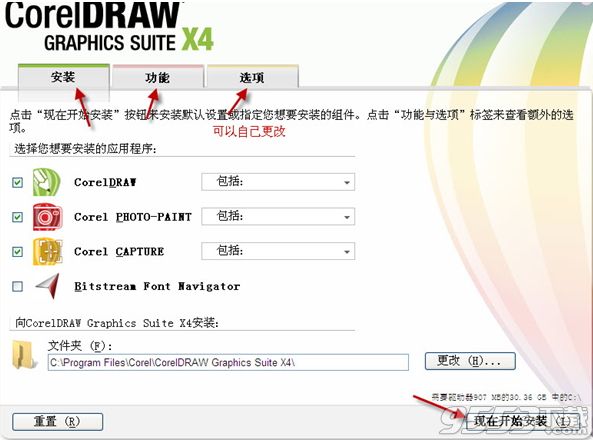Viewport: 593px width, 440px height.
Task: Click the yellow folder icon
Action: point(25,354)
